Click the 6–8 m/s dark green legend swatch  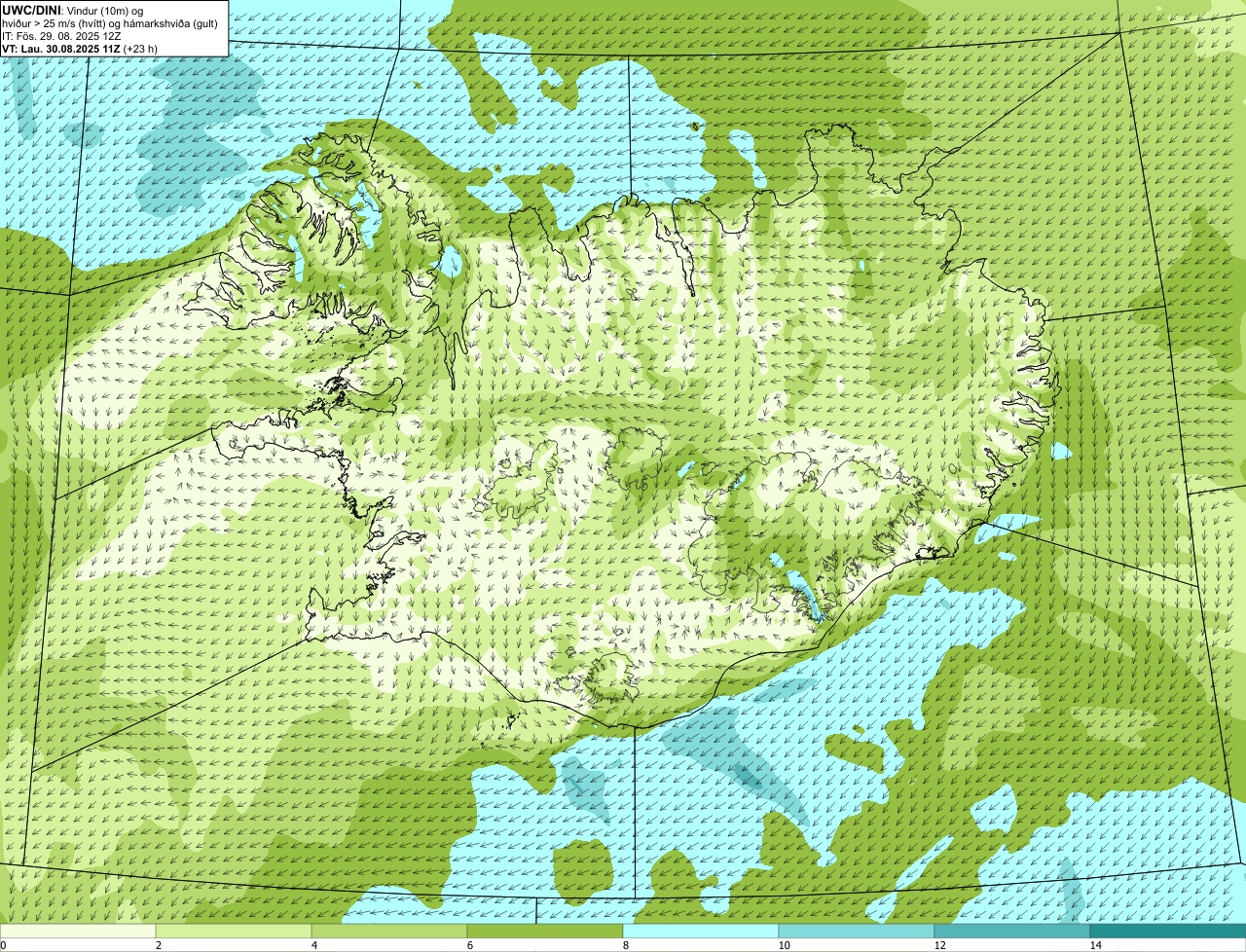[545, 931]
